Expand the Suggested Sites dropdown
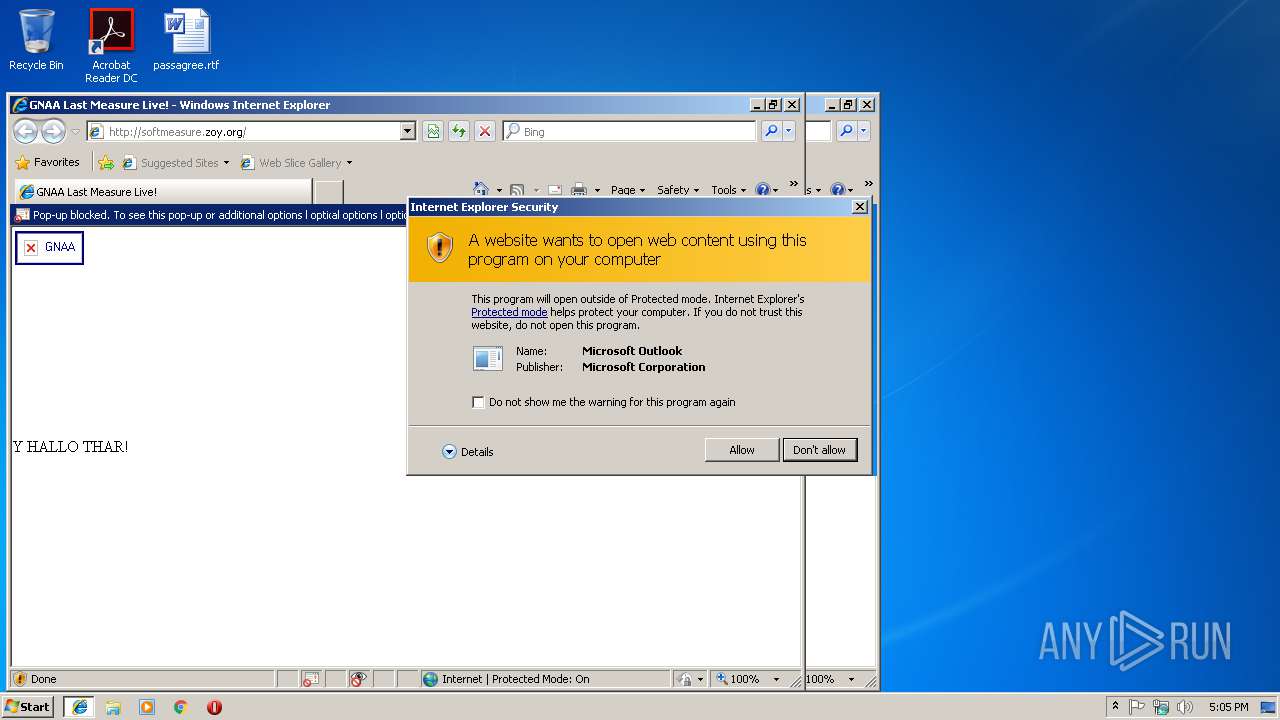This screenshot has width=1280, height=720. click(226, 163)
